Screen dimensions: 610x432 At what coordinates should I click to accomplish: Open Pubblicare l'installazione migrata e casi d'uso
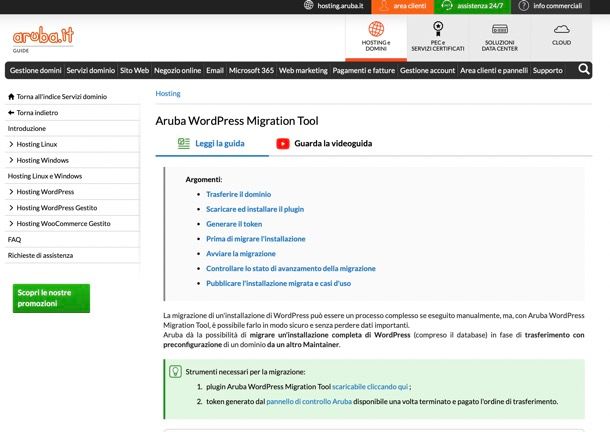click(279, 283)
